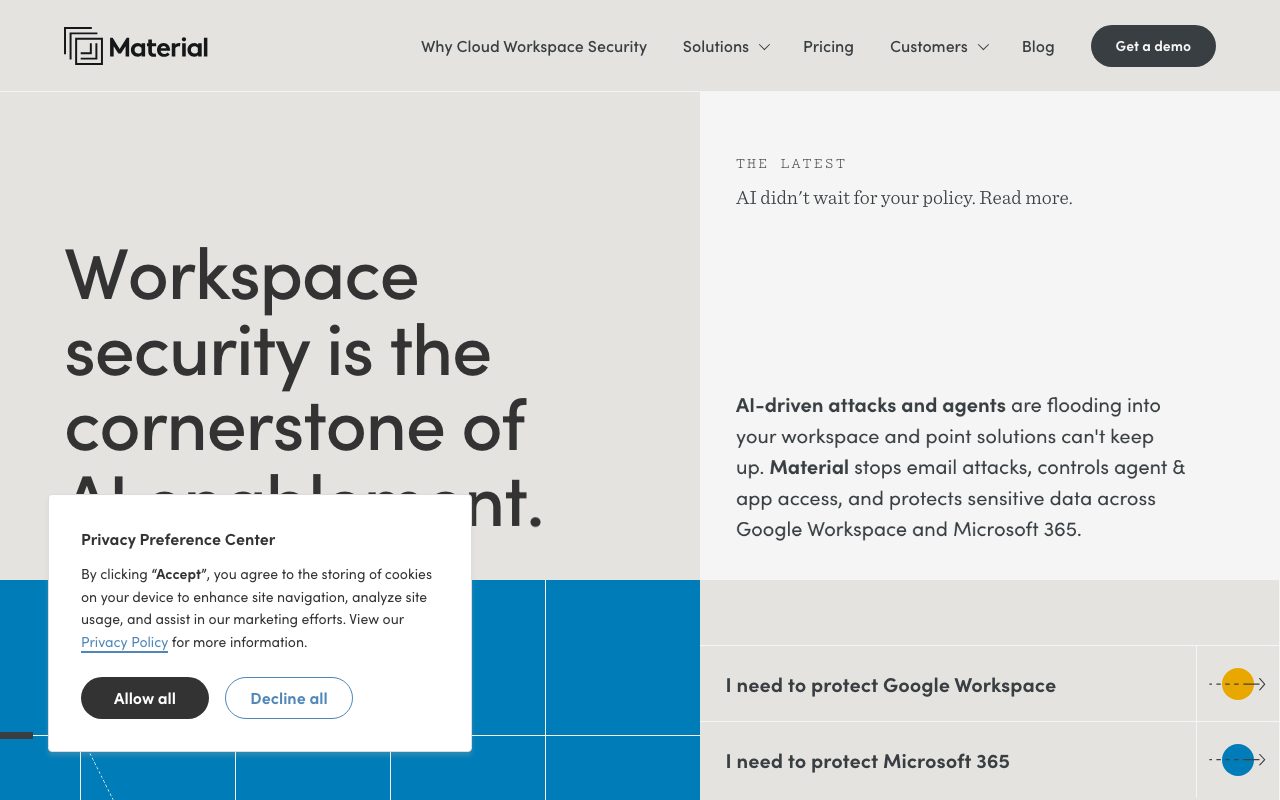The height and width of the screenshot is (800, 1280).
Task: Click the Get a demo button
Action: [1153, 46]
